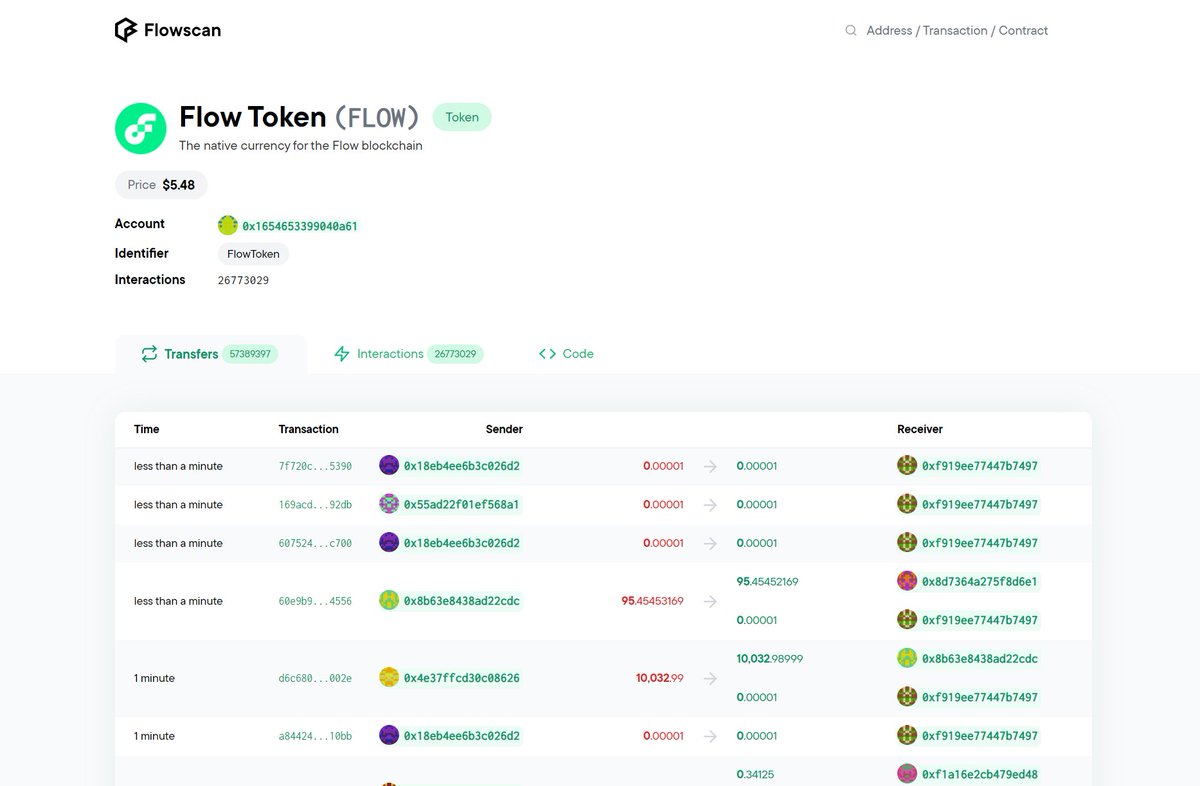Click receiver avatar in 7f720c...5390 row
The height and width of the screenshot is (786, 1200).
[x=907, y=465]
